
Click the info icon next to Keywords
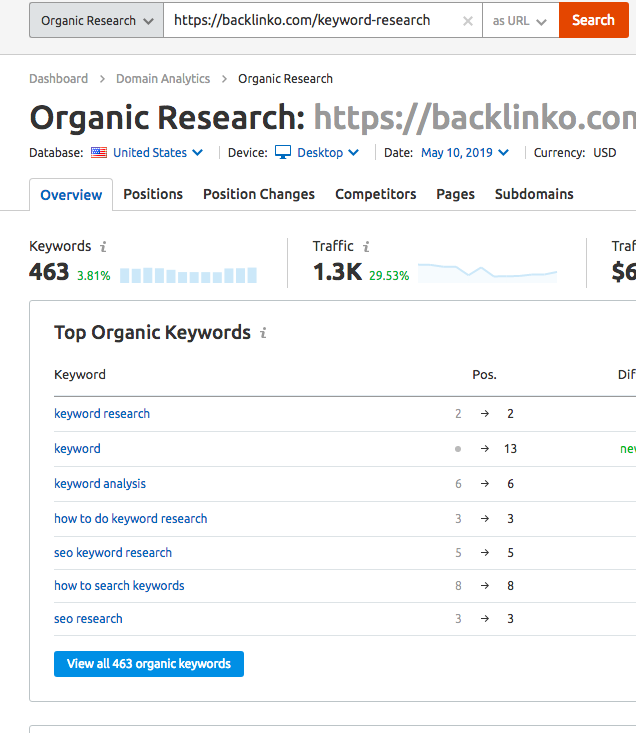[x=104, y=247]
